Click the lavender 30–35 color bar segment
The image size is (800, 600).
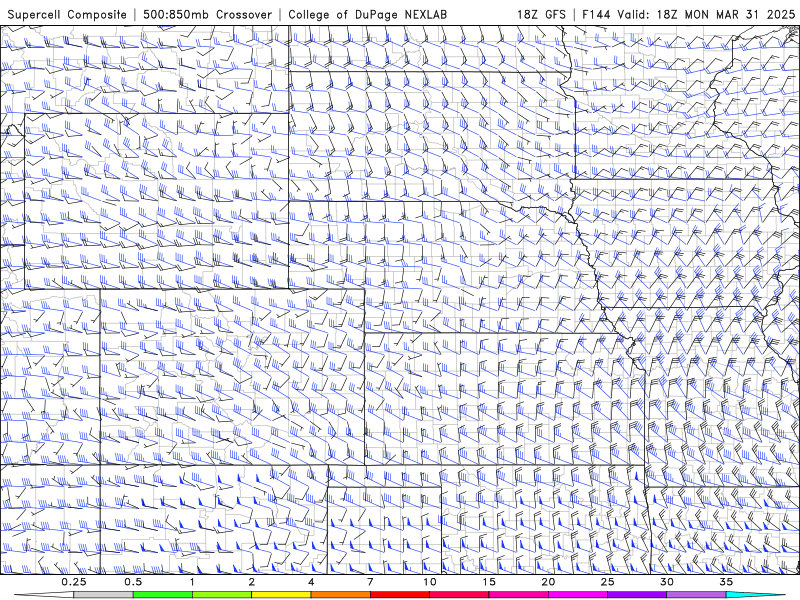pyautogui.click(x=696, y=595)
